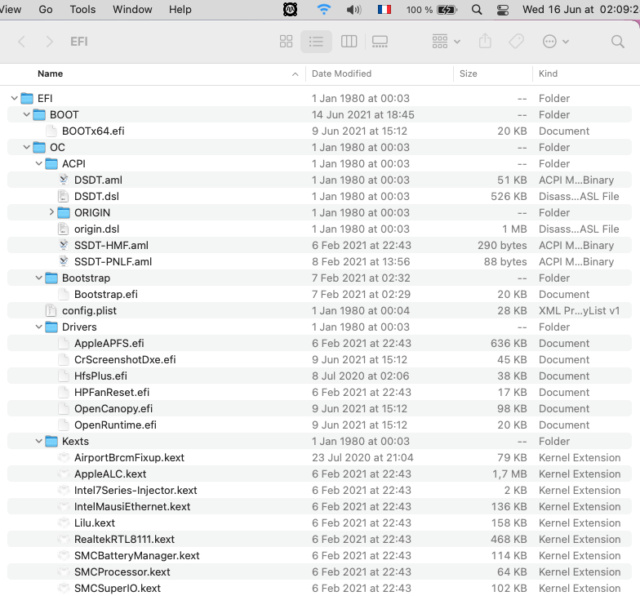Image resolution: width=640 pixels, height=596 pixels.
Task: Open the Group By options dropdown
Action: pos(446,41)
